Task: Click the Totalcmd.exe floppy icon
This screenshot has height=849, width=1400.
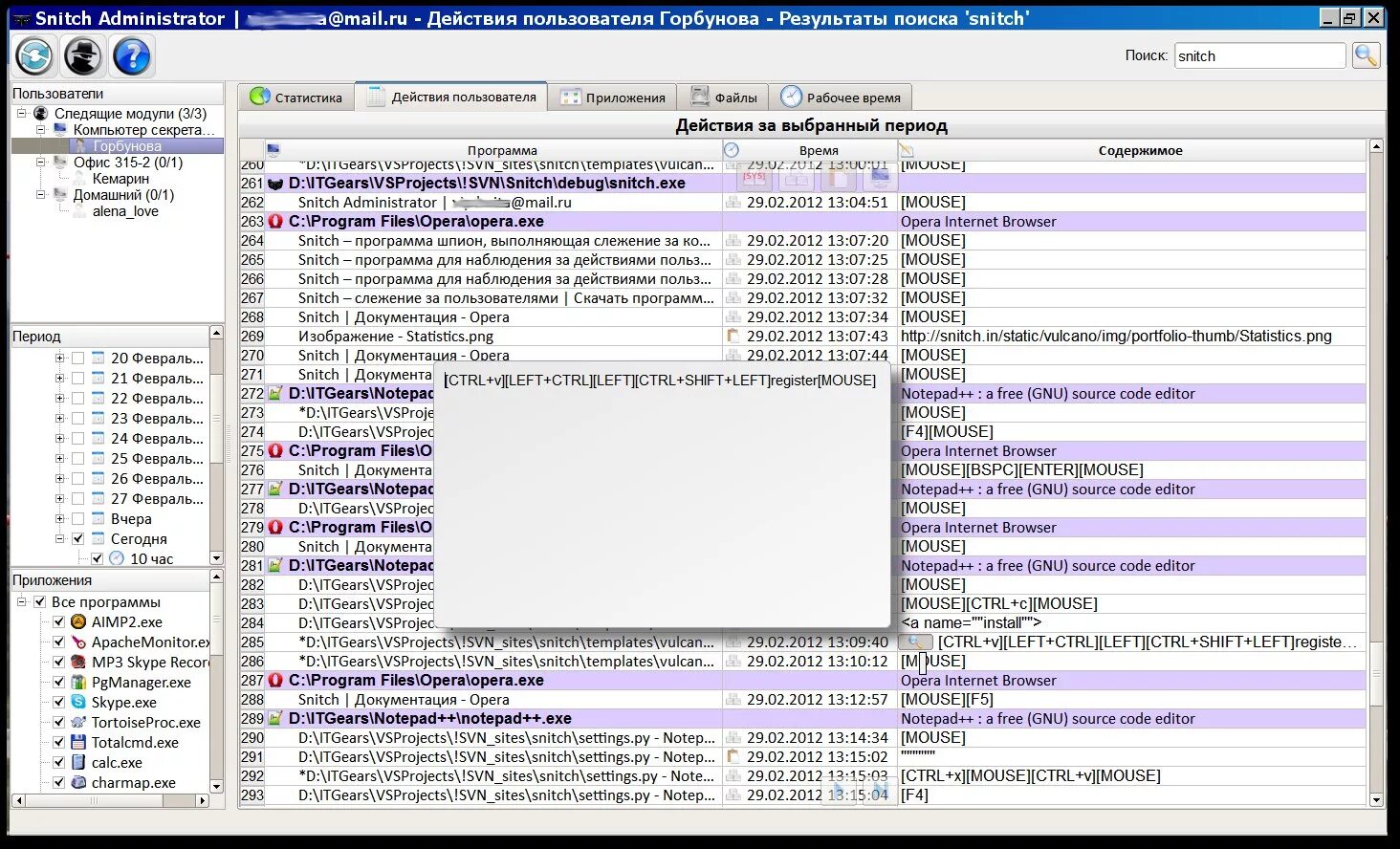Action: point(78,742)
